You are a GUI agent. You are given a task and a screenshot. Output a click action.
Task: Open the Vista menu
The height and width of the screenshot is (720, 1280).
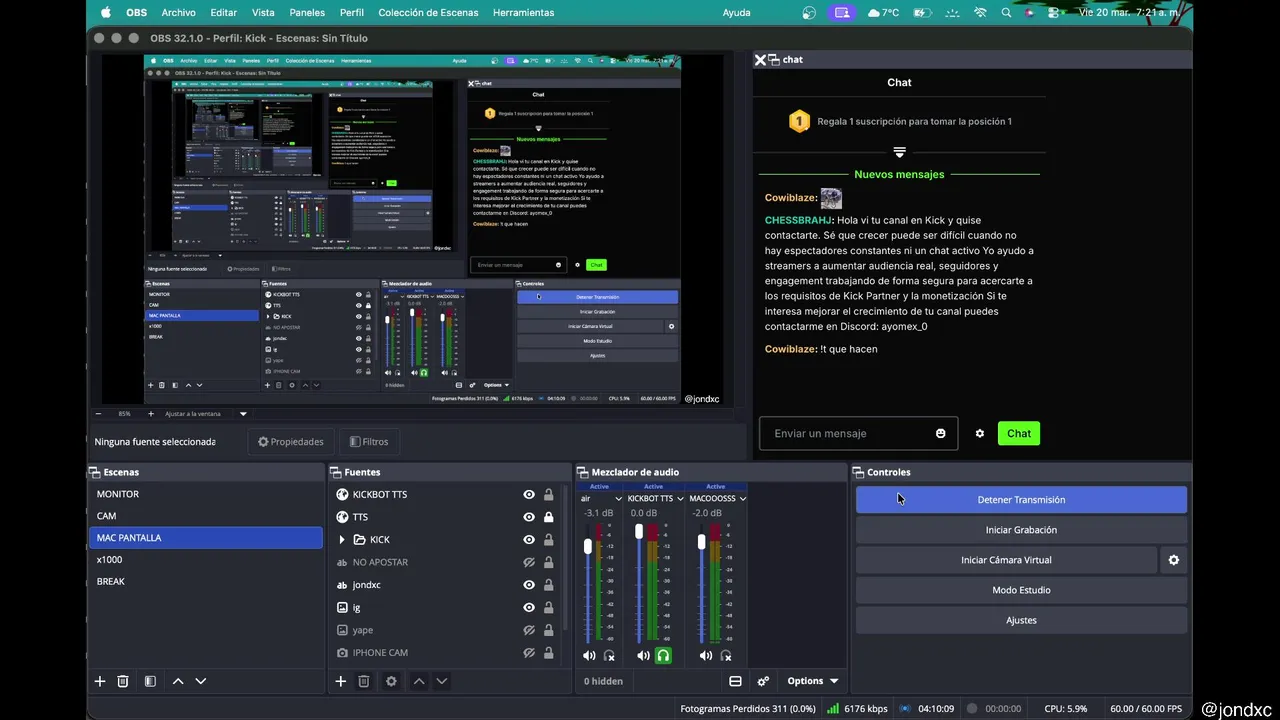(263, 13)
